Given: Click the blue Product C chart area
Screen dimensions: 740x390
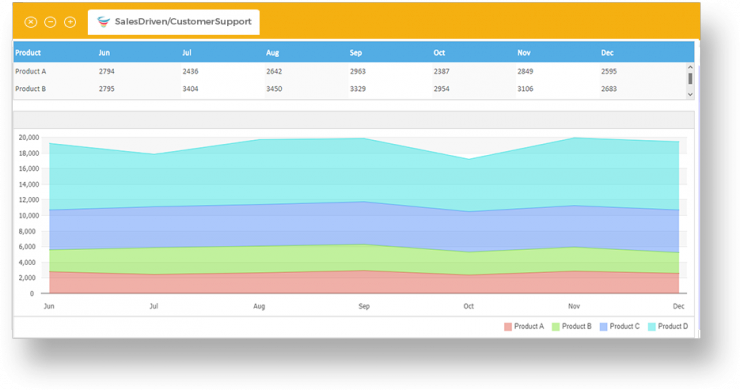Looking at the screenshot, I should [x=364, y=224].
